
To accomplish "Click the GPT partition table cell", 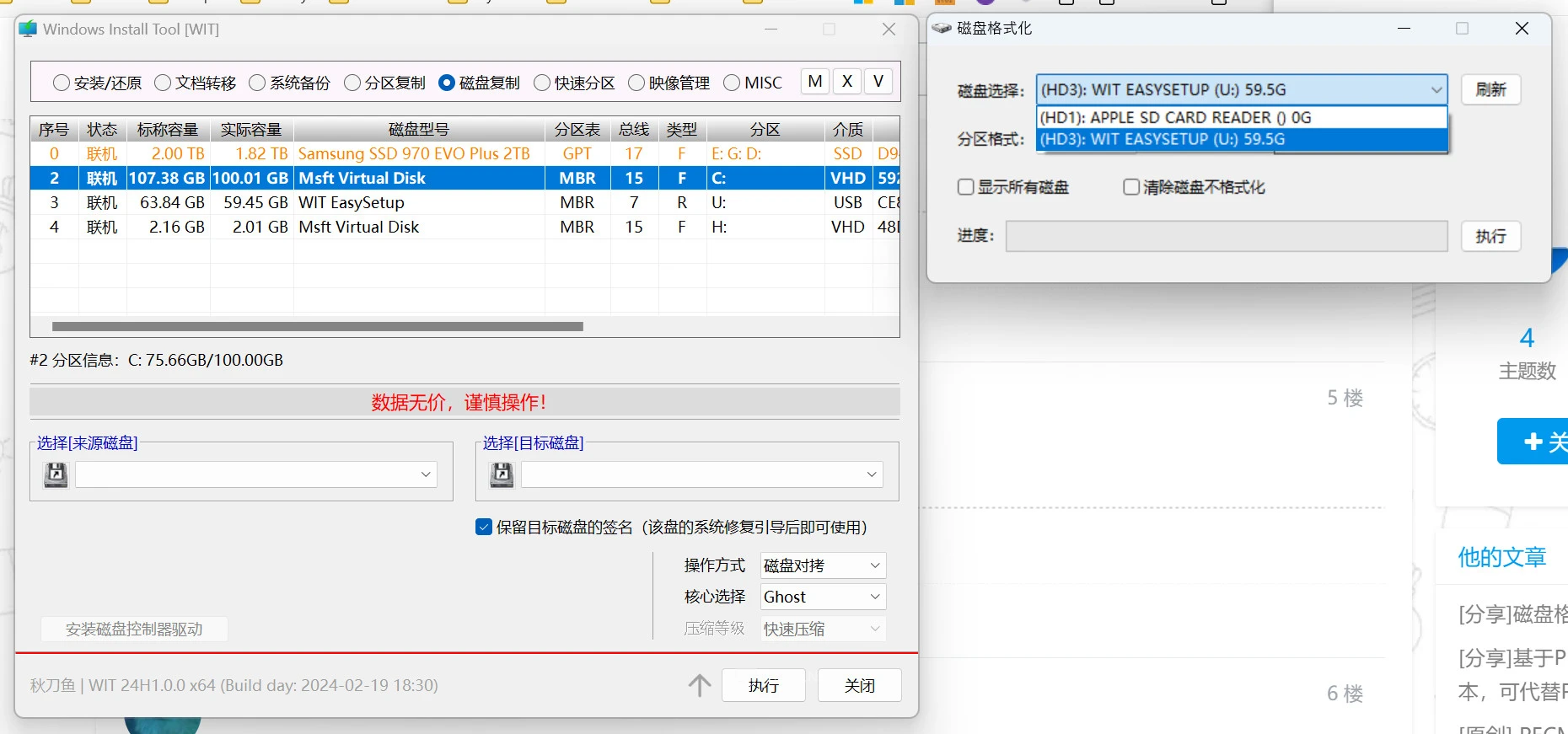I will (x=577, y=154).
